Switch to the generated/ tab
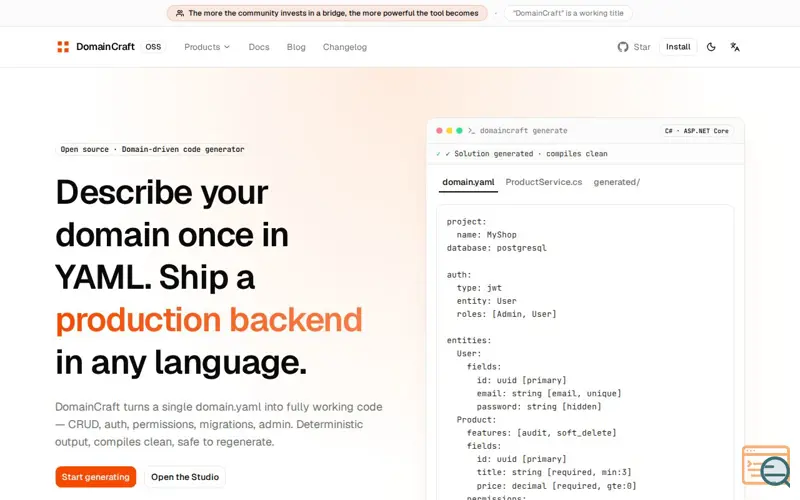 [616, 182]
